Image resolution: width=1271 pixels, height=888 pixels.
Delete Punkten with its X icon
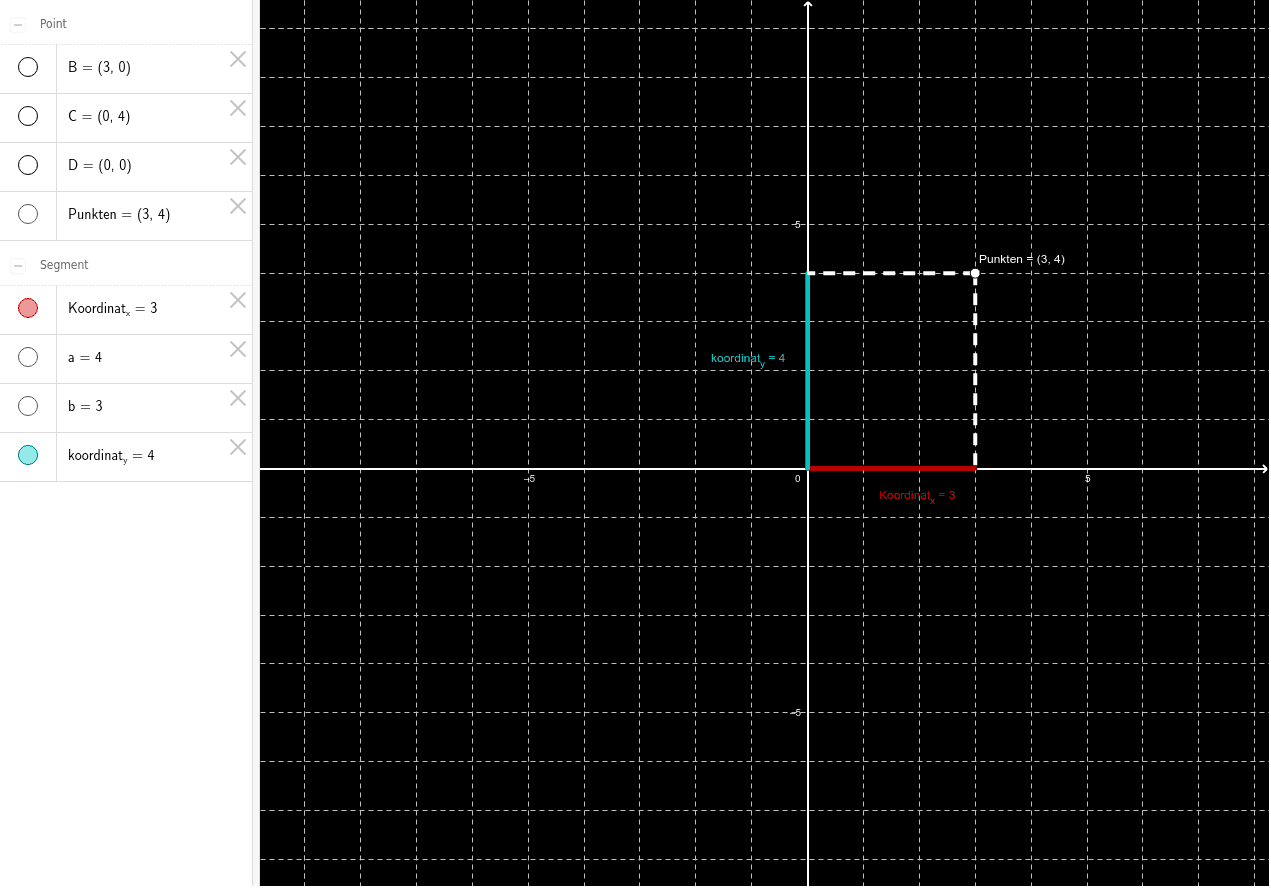tap(238, 206)
